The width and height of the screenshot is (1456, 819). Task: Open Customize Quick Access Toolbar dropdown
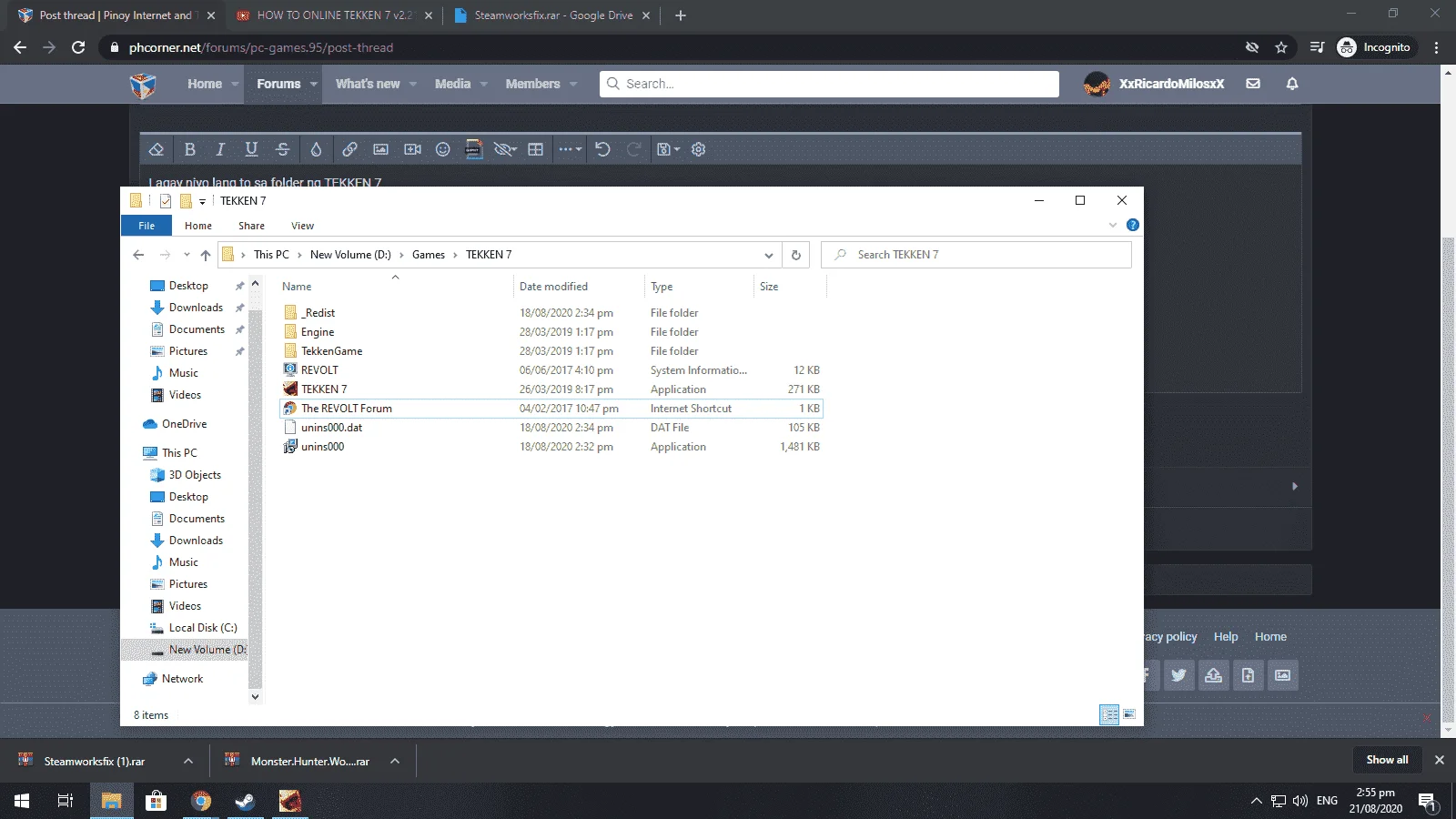202,201
